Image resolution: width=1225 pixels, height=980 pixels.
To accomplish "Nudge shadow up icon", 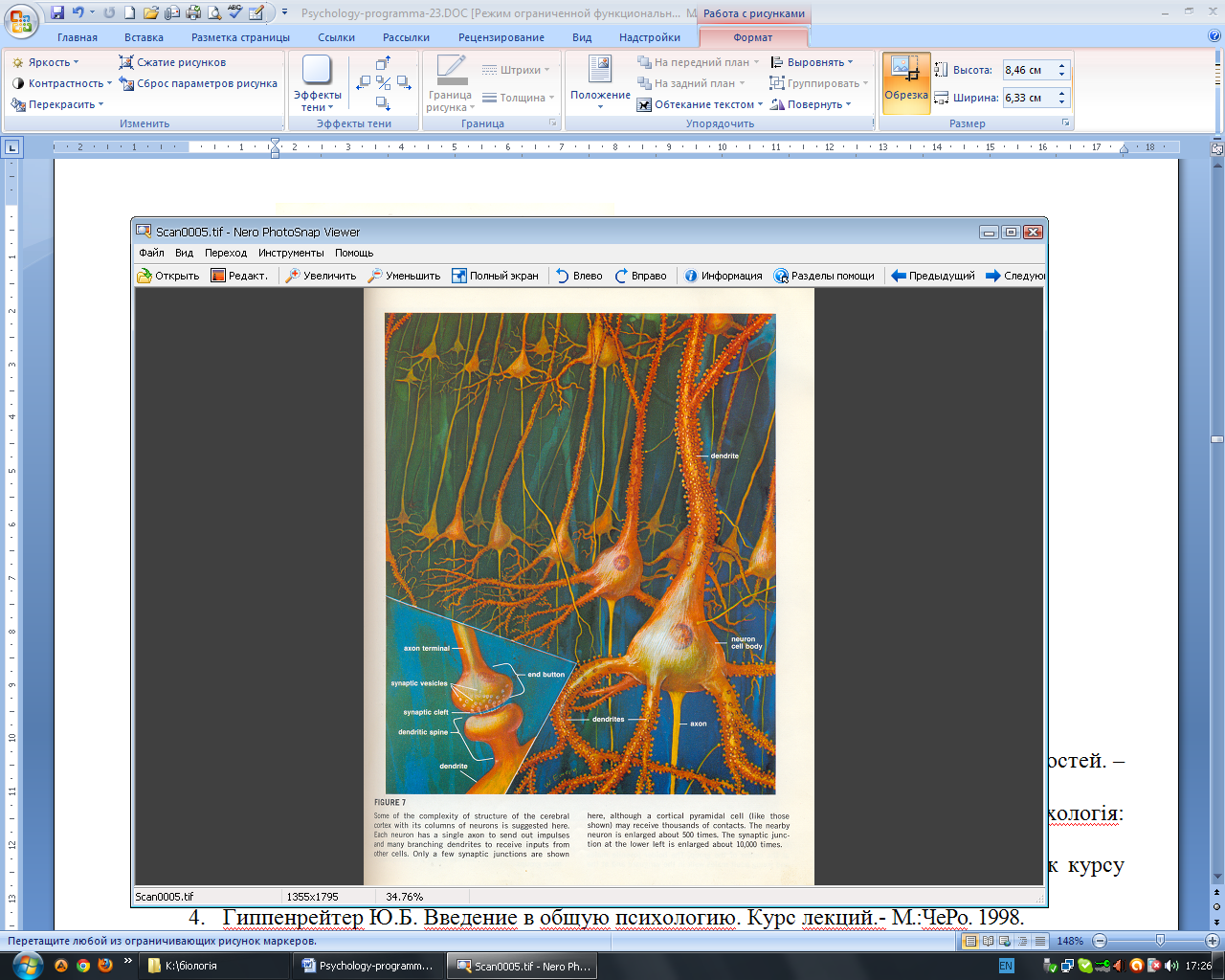I will pyautogui.click(x=383, y=63).
